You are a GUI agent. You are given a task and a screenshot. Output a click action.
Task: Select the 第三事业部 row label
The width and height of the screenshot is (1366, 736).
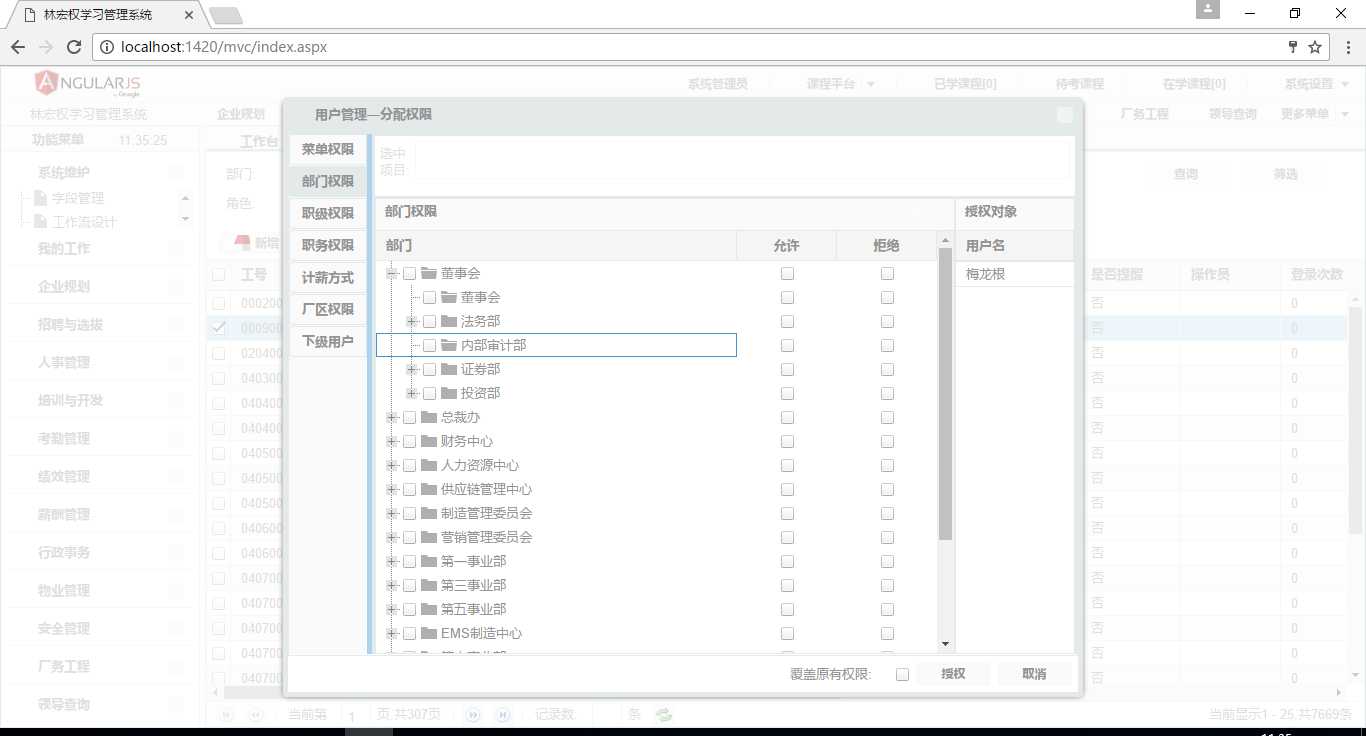[x=473, y=585]
